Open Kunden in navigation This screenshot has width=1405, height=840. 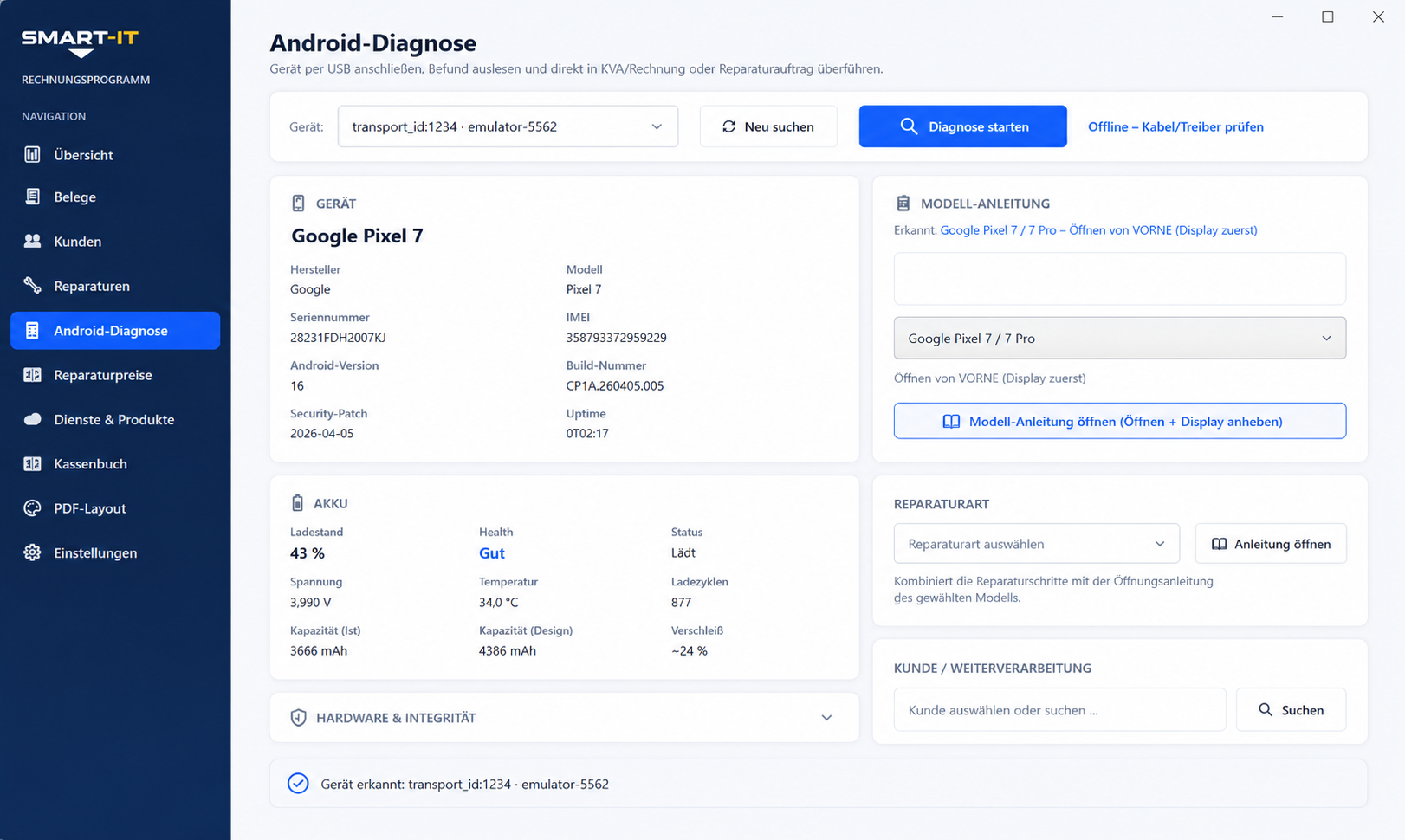(115, 241)
